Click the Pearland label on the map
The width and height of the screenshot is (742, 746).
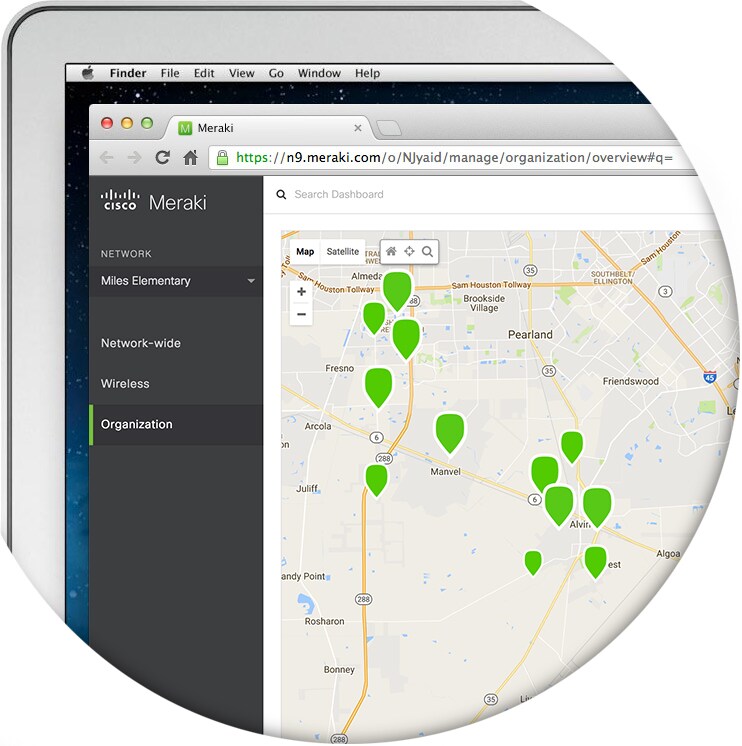coord(530,334)
